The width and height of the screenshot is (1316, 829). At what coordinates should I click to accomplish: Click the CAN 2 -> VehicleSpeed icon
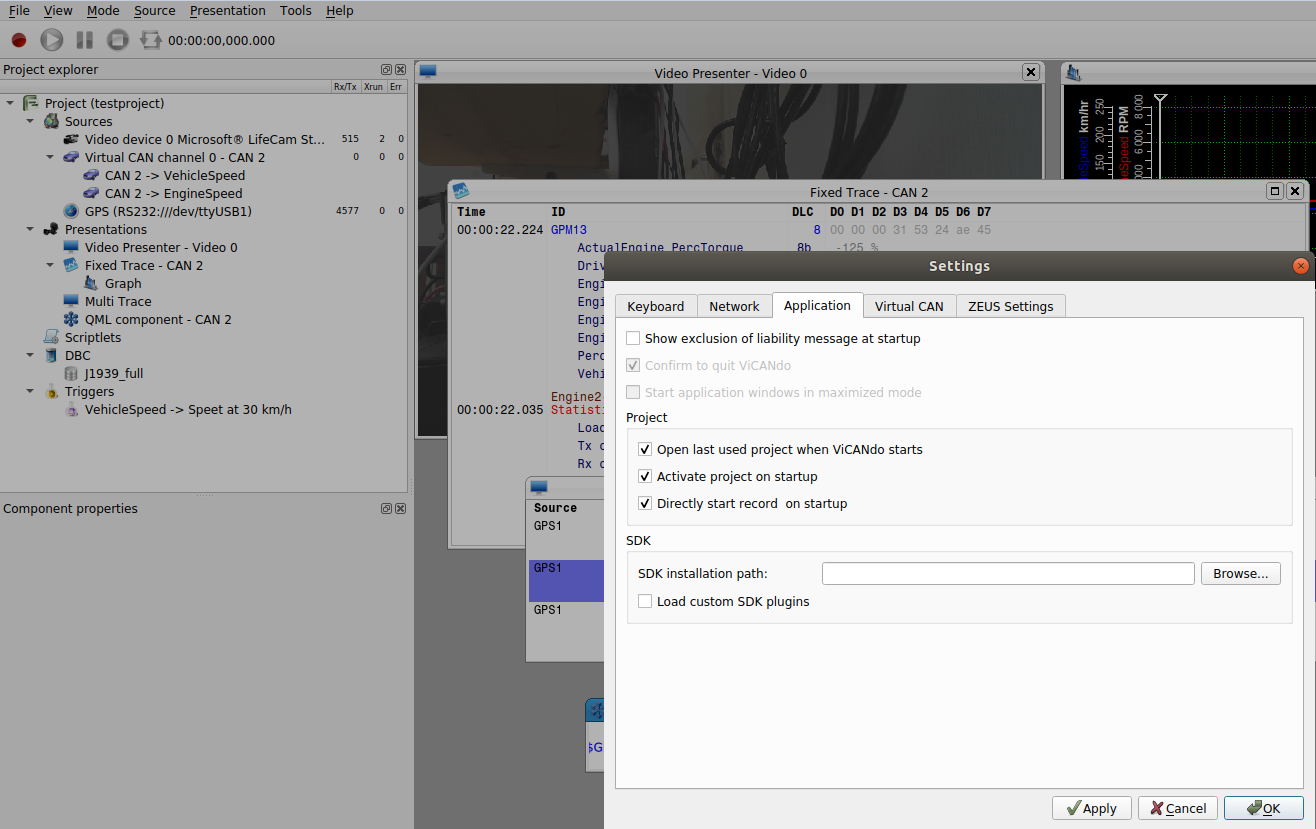(91, 176)
